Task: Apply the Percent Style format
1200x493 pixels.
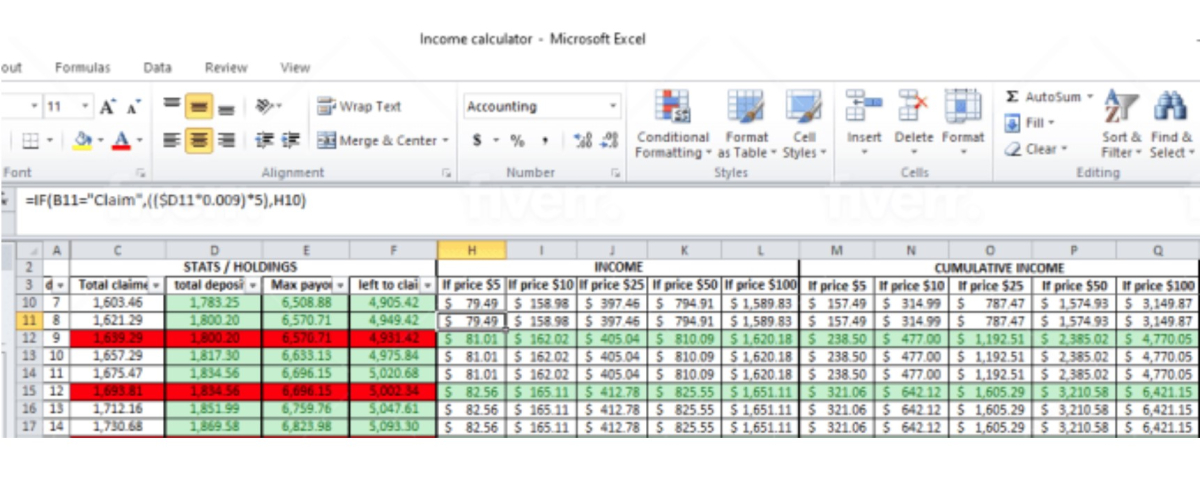Action: (517, 141)
